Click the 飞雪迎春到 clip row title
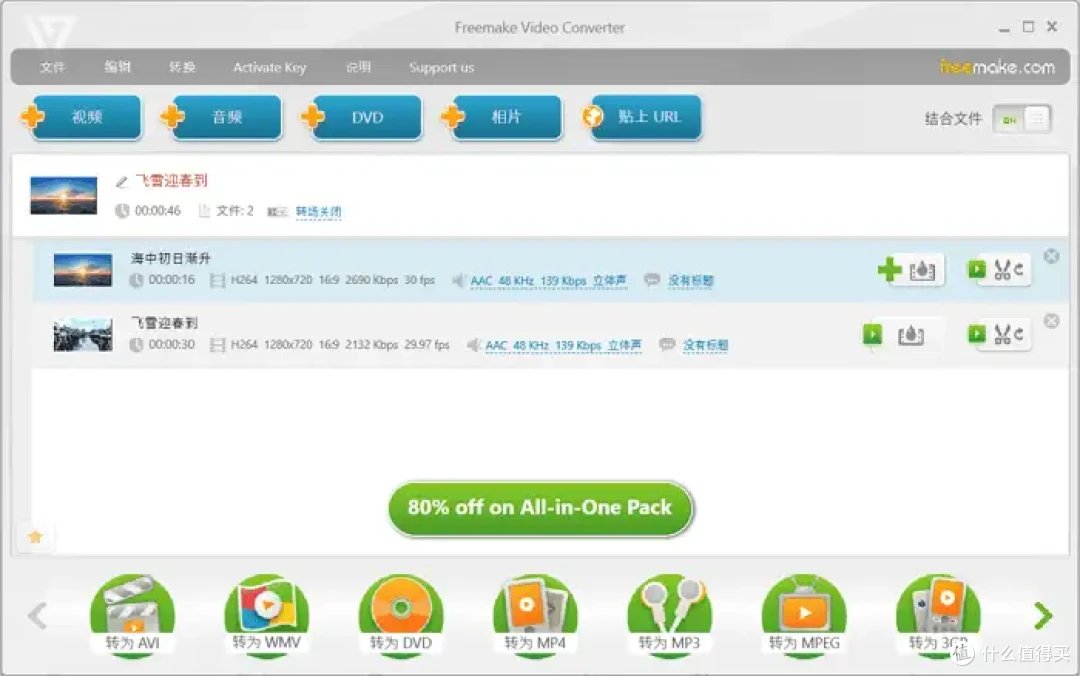Image resolution: width=1080 pixels, height=676 pixels. click(164, 322)
